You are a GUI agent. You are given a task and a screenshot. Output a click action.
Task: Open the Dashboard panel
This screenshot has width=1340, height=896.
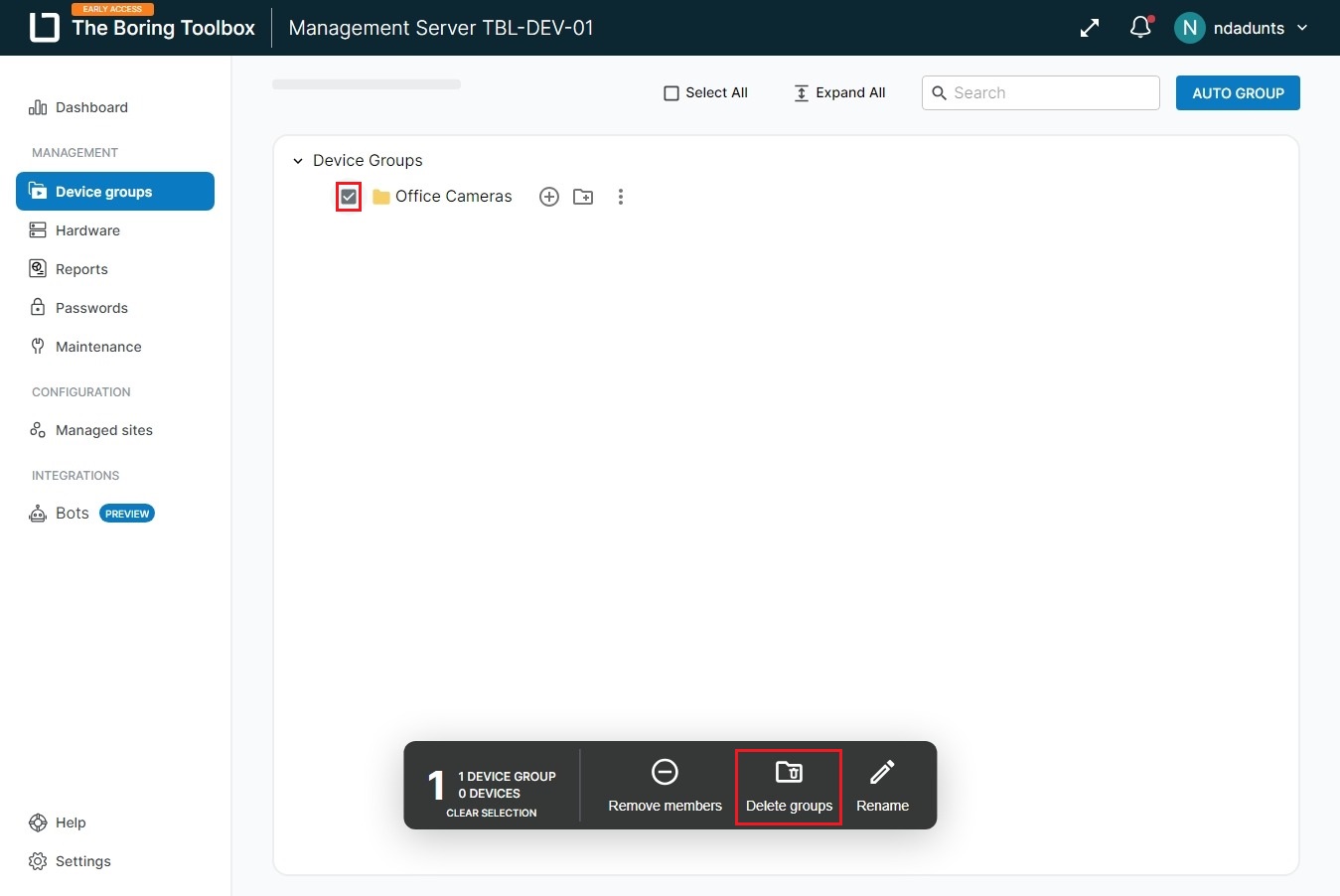point(91,107)
